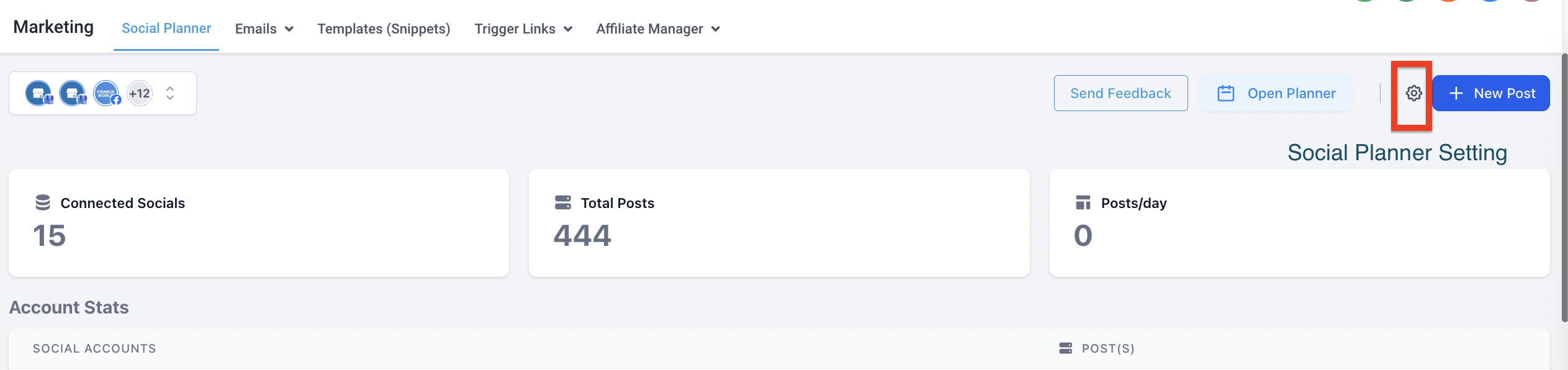
Task: Go to the Templates (Snippets) tab
Action: 384,29
